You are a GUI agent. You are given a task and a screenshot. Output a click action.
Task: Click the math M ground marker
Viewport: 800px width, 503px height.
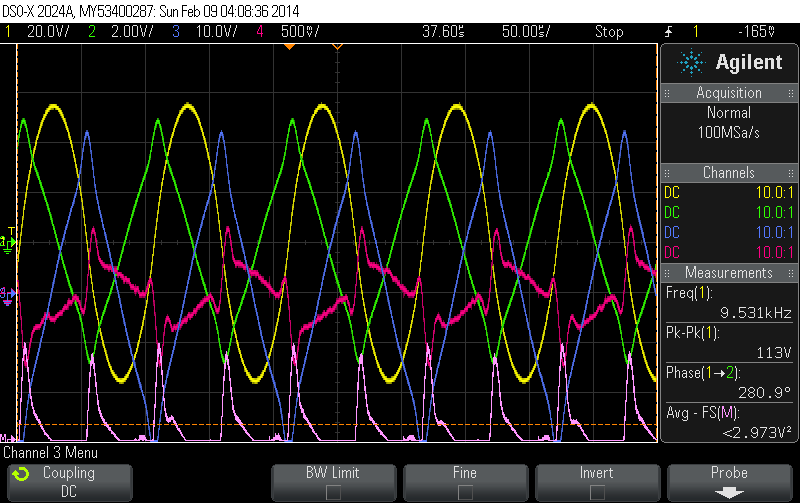[x=7, y=438]
